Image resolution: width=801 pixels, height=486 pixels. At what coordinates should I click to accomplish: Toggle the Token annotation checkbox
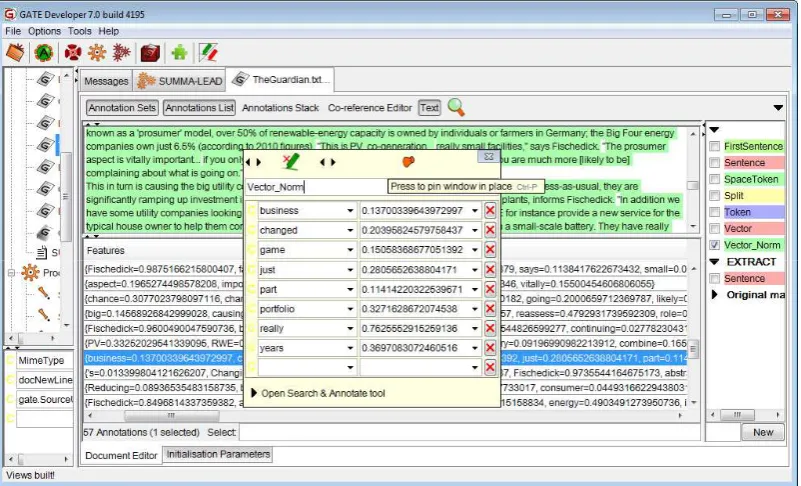point(715,212)
